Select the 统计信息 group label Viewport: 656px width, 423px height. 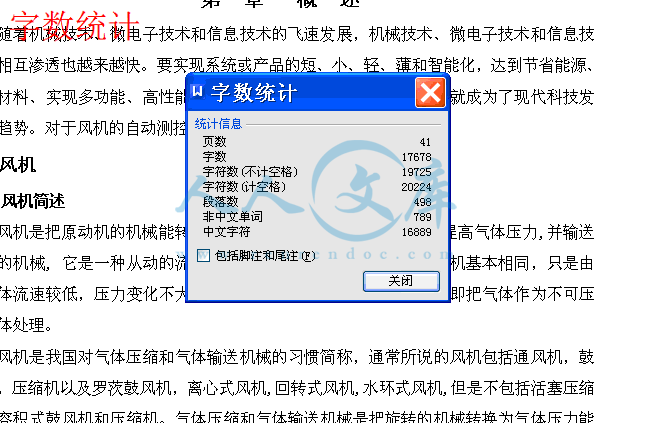218,124
